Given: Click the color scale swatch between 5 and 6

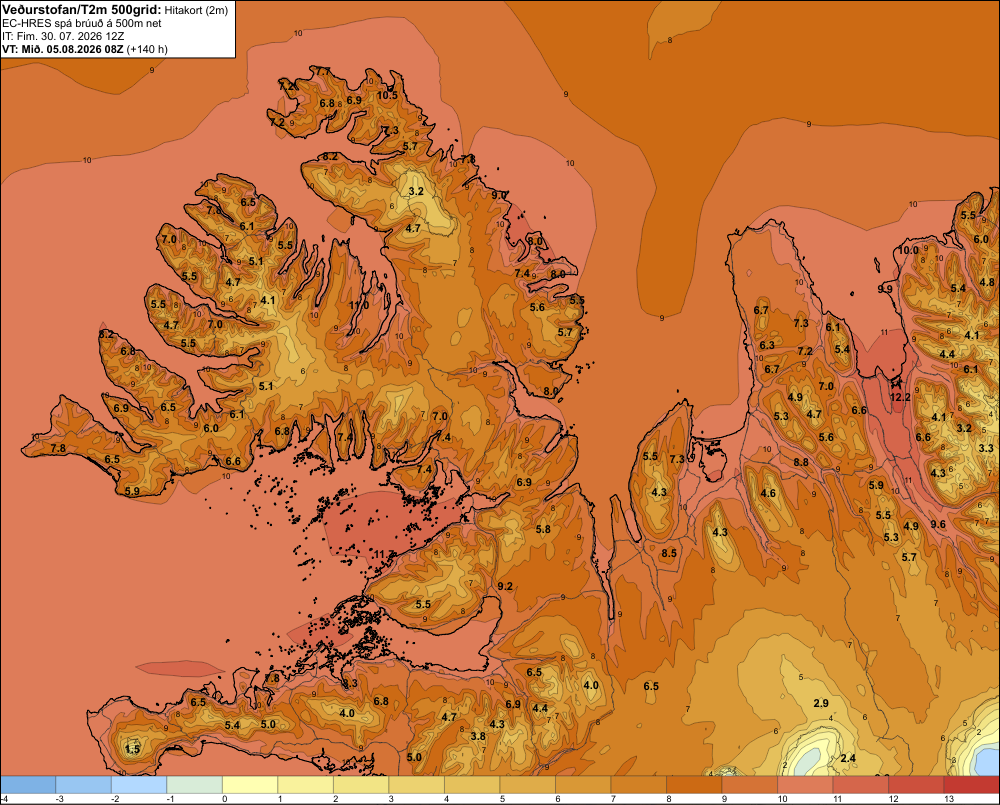Looking at the screenshot, I should 527,785.
